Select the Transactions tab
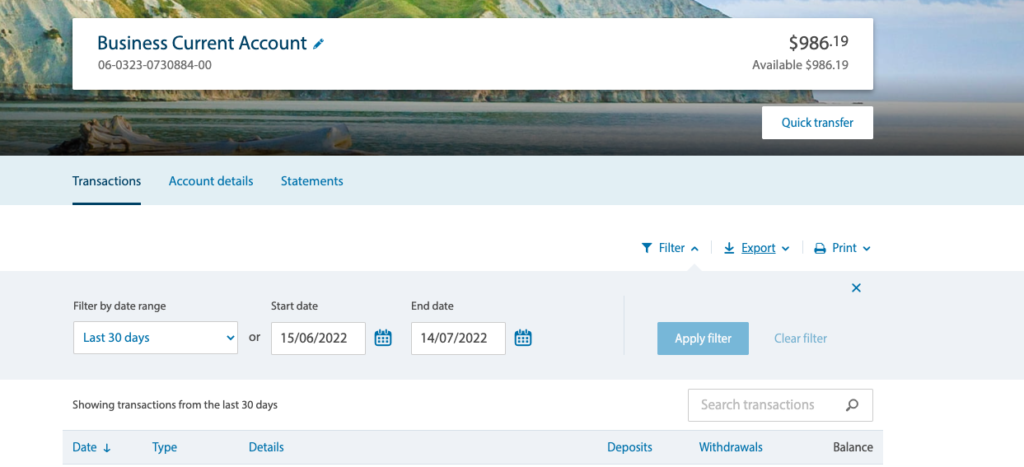The height and width of the screenshot is (467, 1024). pyautogui.click(x=106, y=181)
